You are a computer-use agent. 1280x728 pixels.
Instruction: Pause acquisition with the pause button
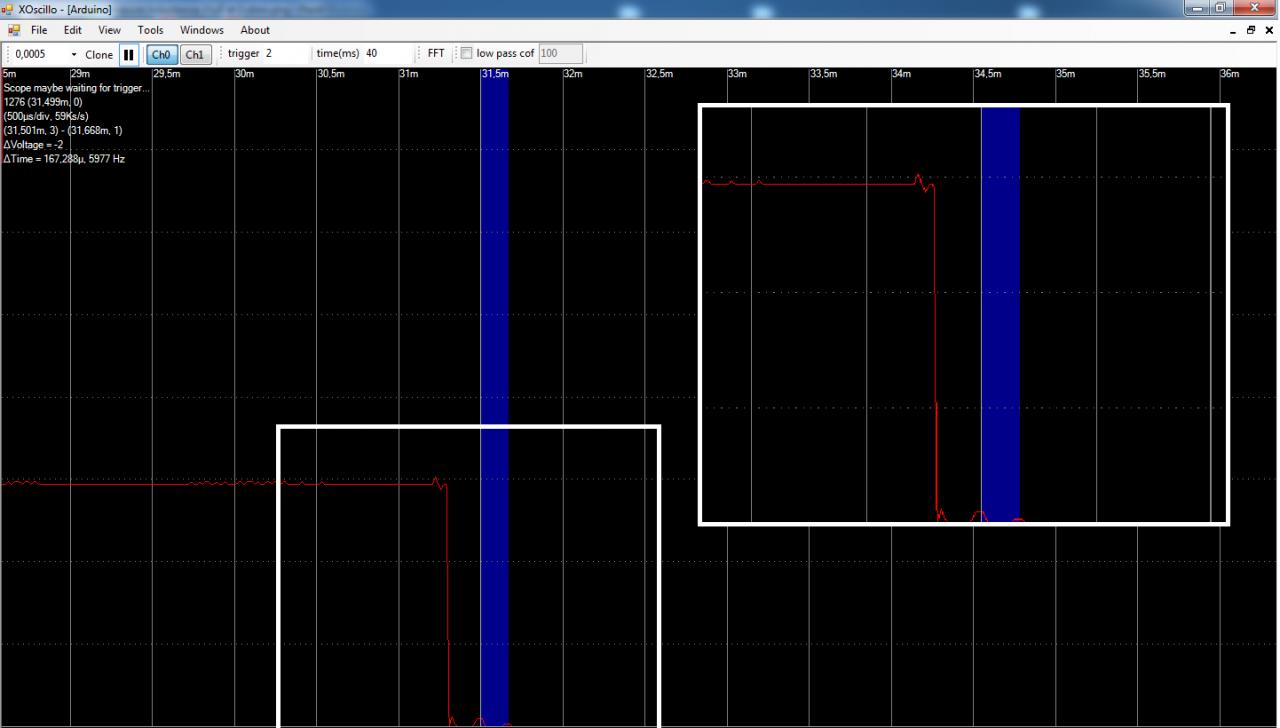(129, 54)
